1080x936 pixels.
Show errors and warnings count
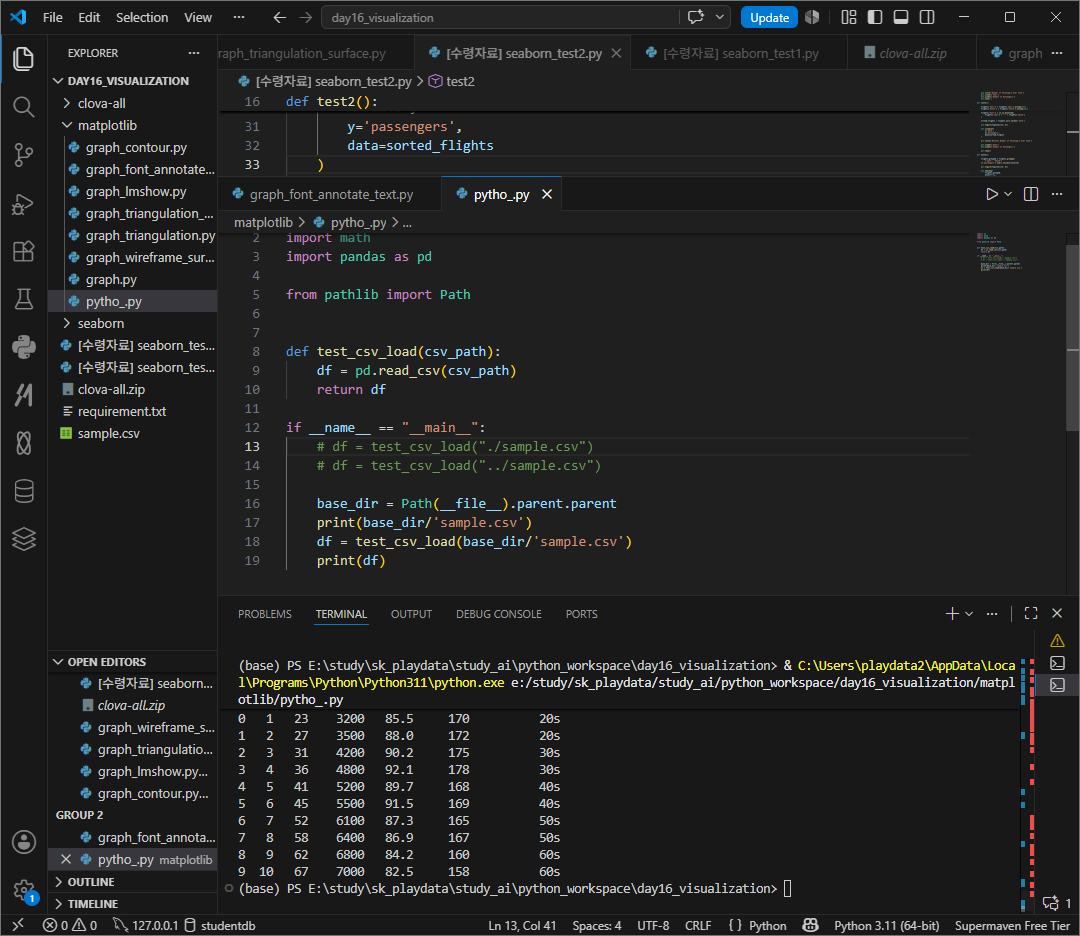pyautogui.click(x=70, y=926)
